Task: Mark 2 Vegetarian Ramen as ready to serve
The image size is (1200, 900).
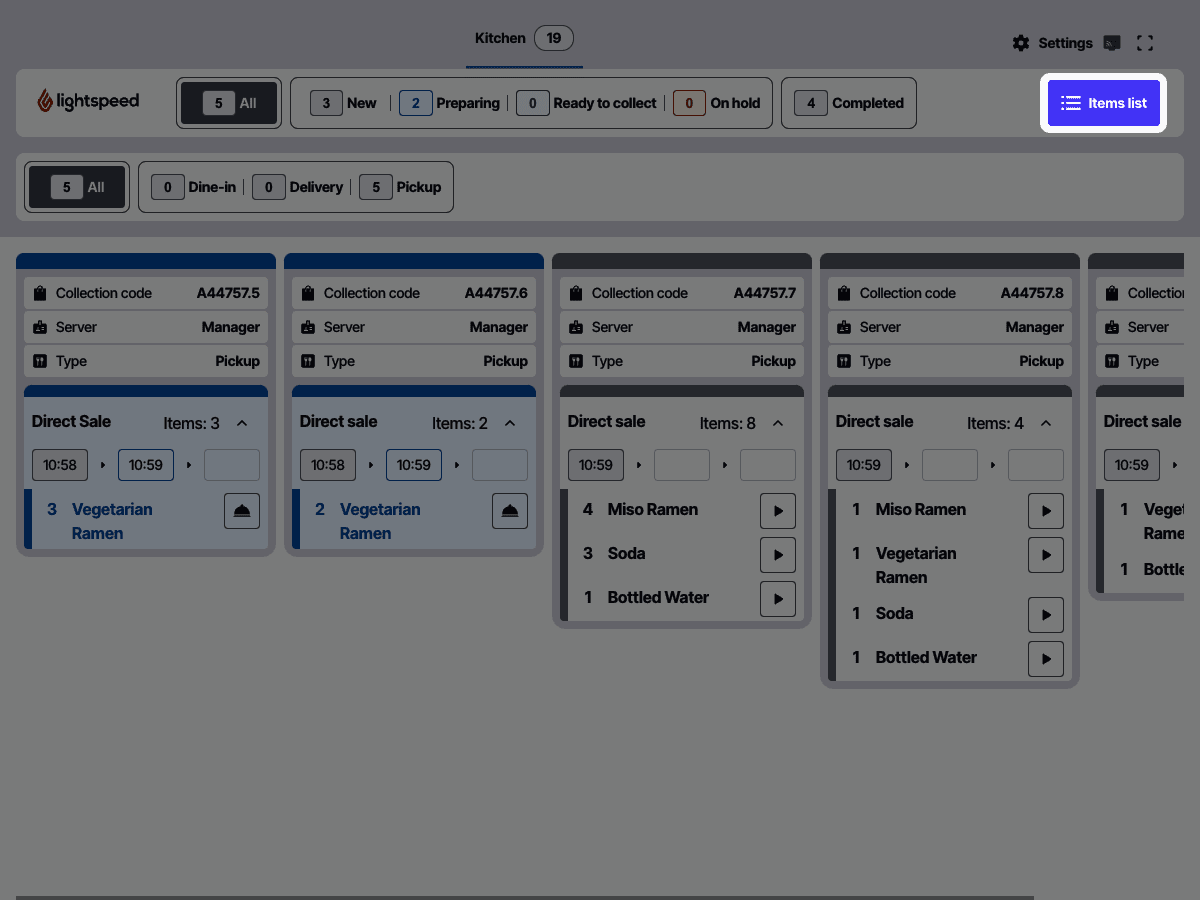Action: point(510,511)
